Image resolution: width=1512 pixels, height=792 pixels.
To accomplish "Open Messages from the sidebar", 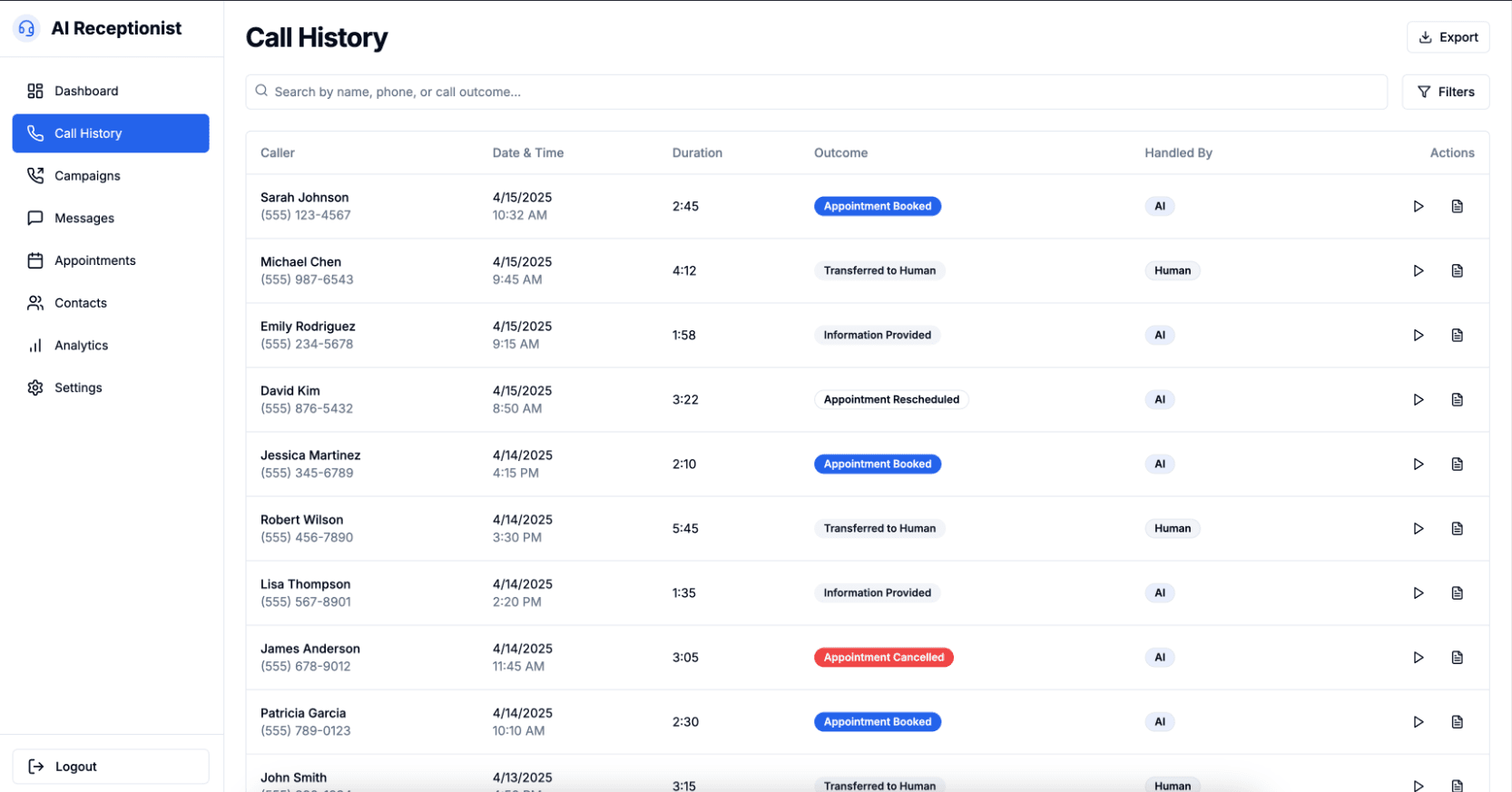I will tap(111, 218).
